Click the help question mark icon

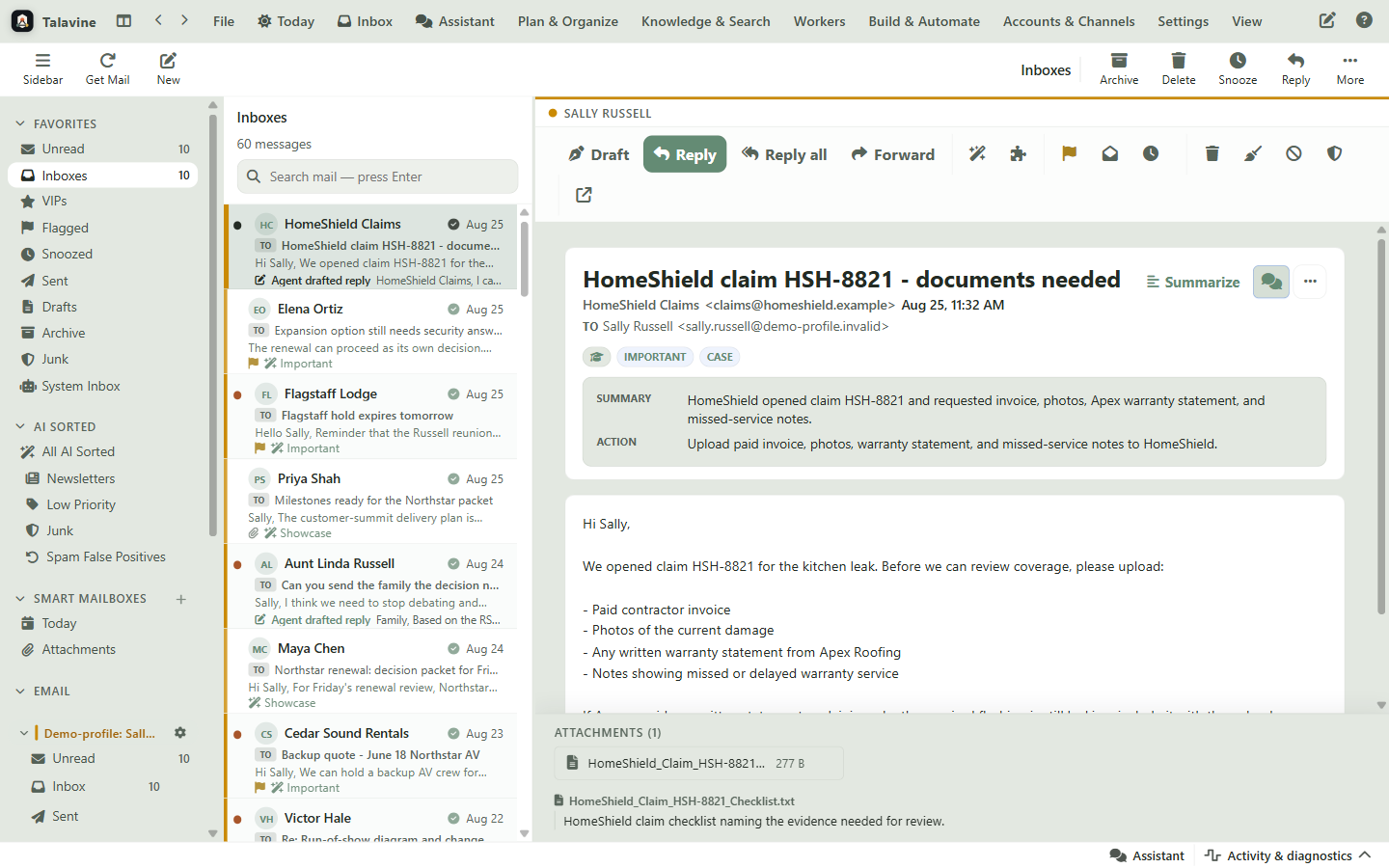(1364, 20)
